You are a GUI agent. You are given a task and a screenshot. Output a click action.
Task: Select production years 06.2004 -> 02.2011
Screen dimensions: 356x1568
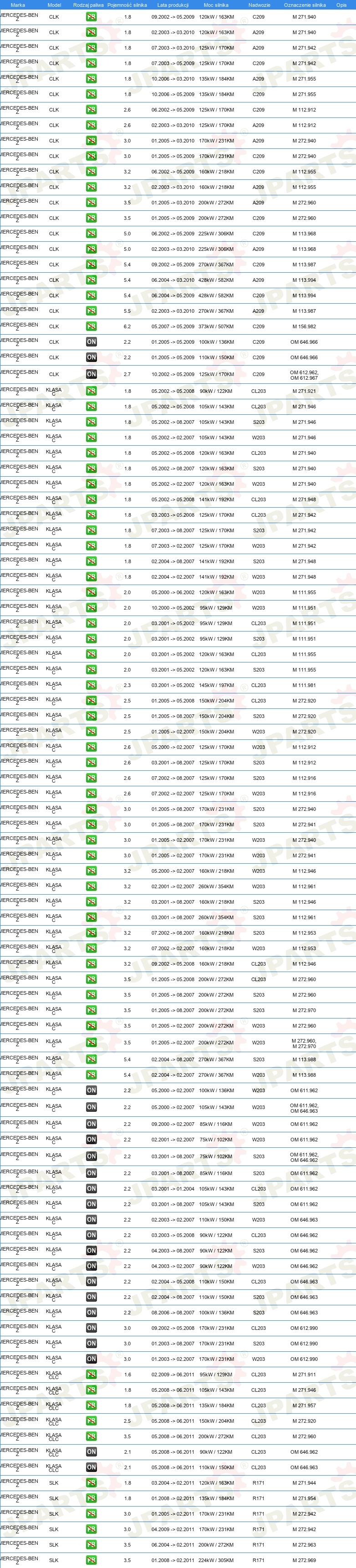click(173, 1544)
